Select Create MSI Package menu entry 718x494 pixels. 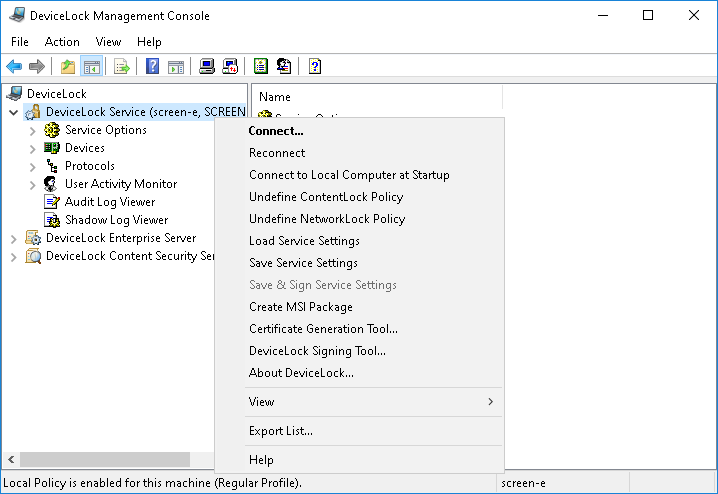click(300, 307)
